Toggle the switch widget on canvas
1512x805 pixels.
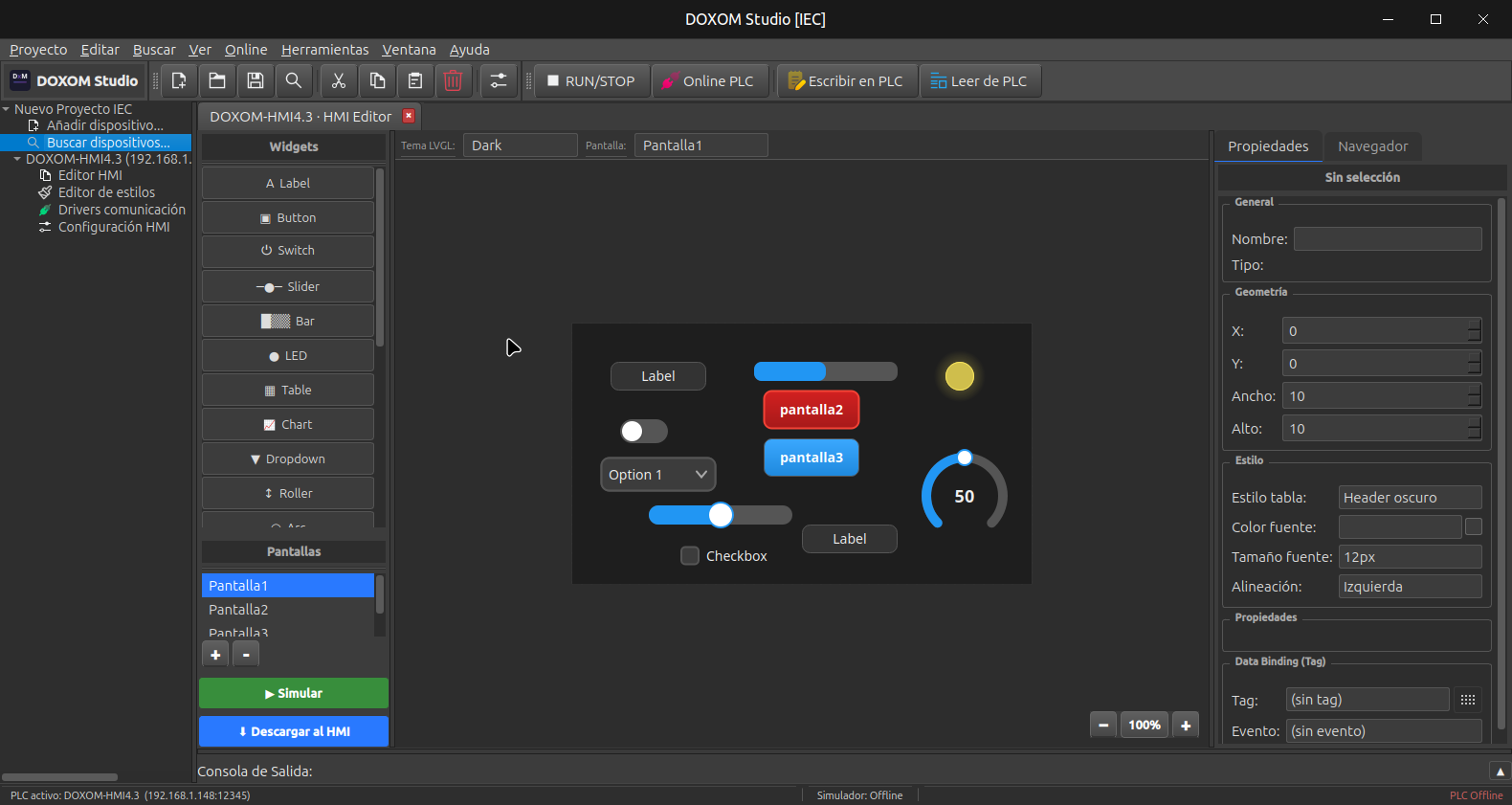pos(644,432)
